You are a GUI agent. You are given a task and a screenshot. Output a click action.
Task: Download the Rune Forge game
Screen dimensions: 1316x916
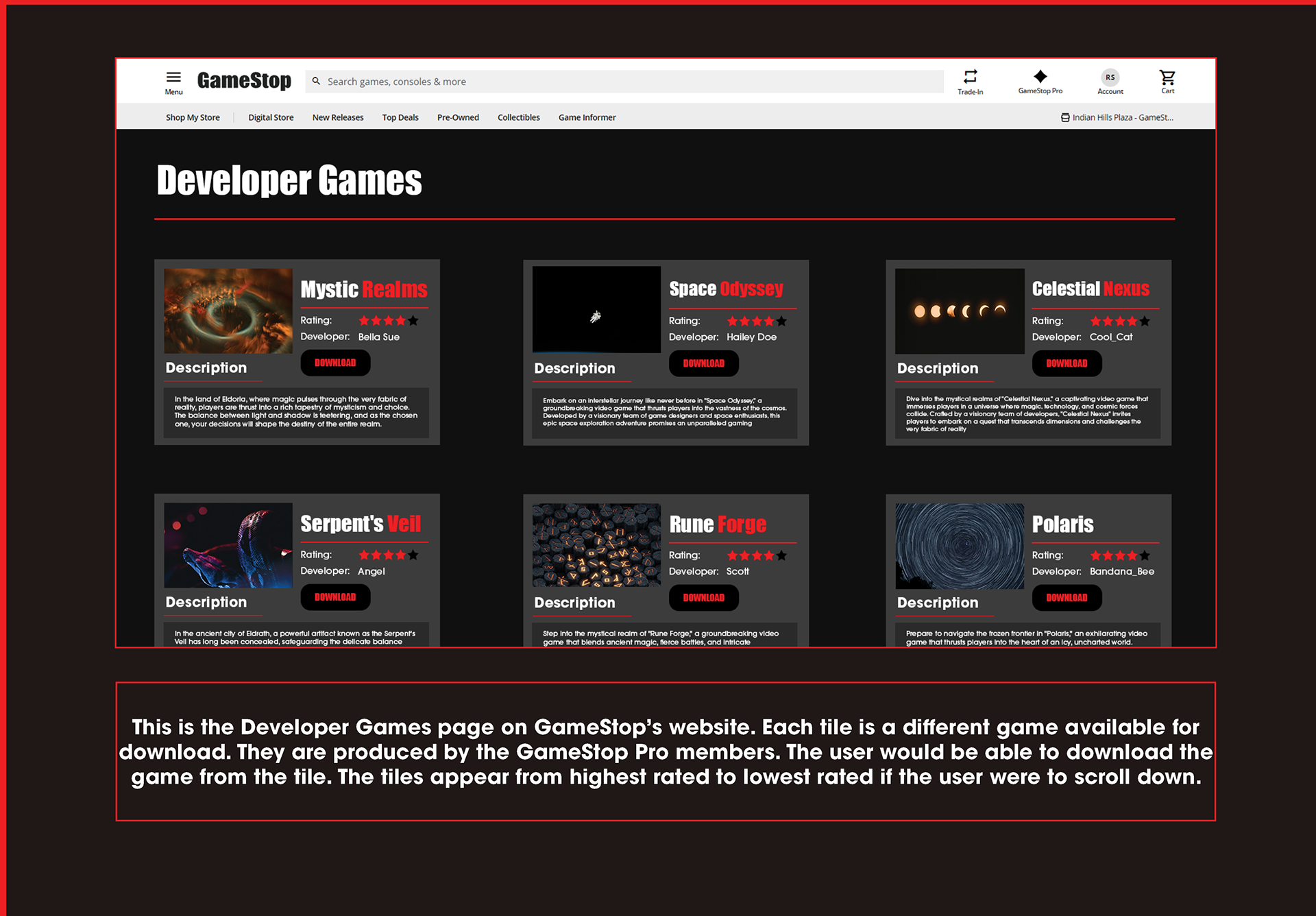(x=704, y=598)
